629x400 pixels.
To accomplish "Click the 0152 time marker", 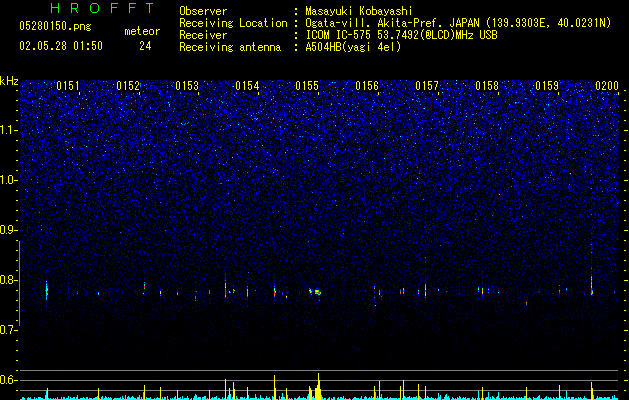I will [128, 86].
